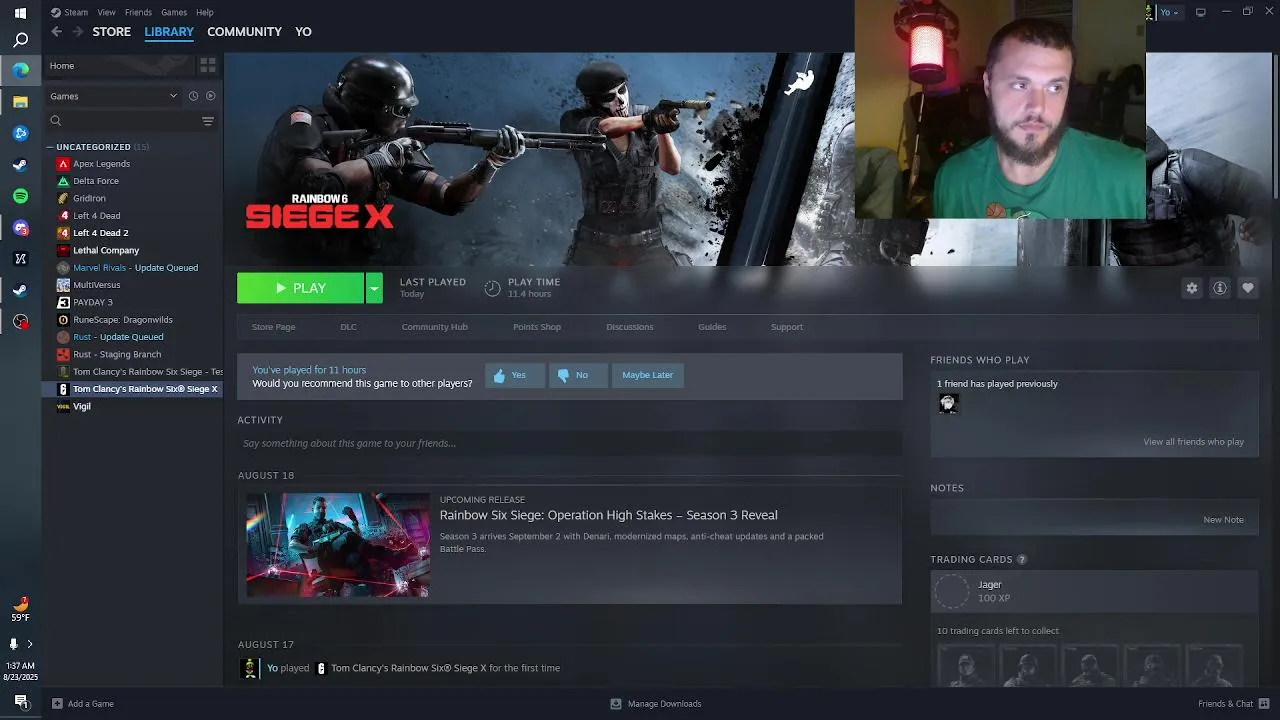Click thumbs up Yes to recommend game
The image size is (1280, 720).
515,375
